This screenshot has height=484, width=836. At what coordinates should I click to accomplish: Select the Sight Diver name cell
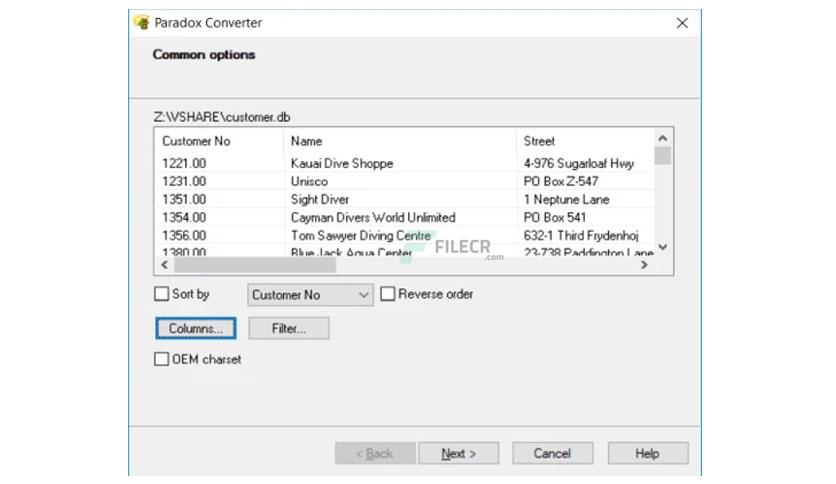tap(400, 199)
